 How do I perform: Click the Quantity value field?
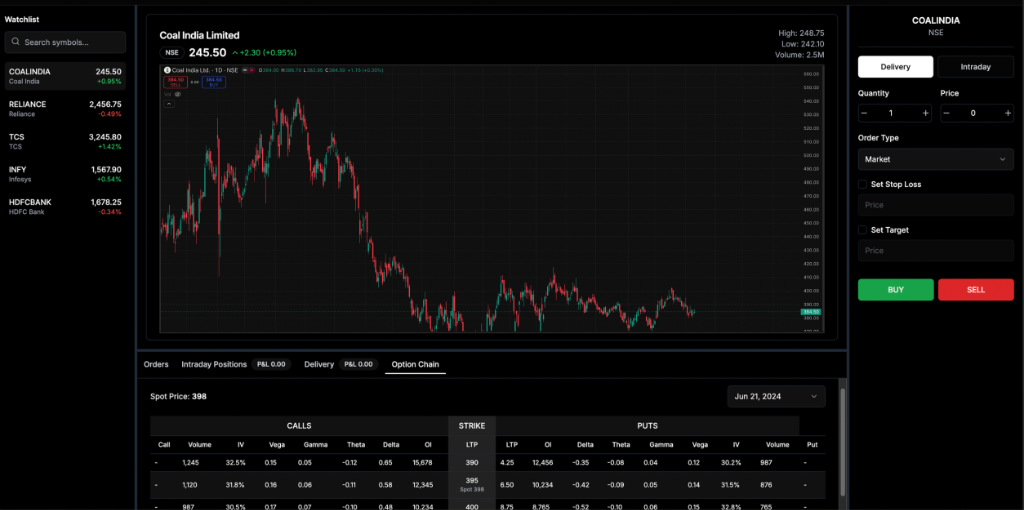point(891,113)
